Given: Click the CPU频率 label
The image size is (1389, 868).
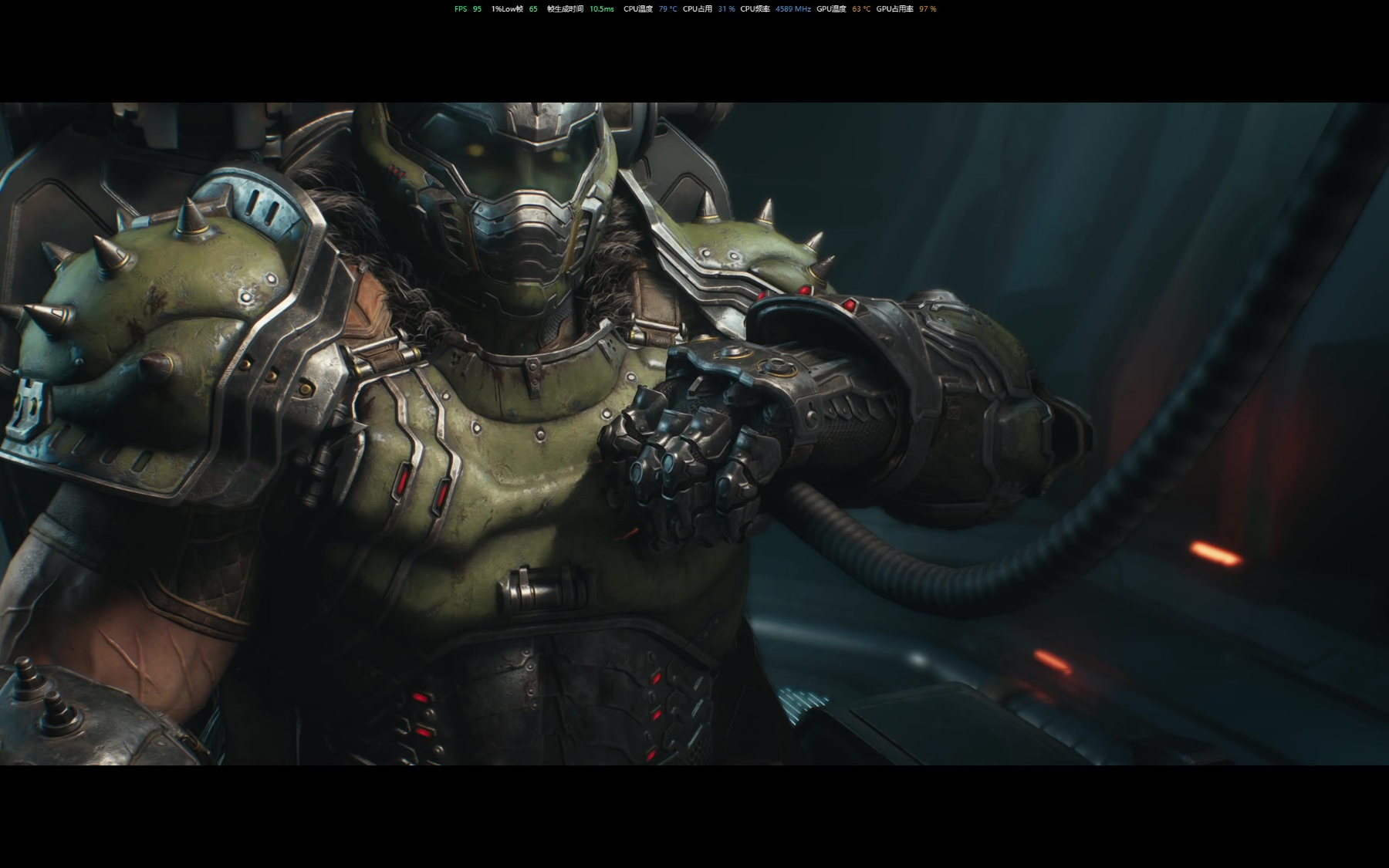Looking at the screenshot, I should tap(755, 9).
